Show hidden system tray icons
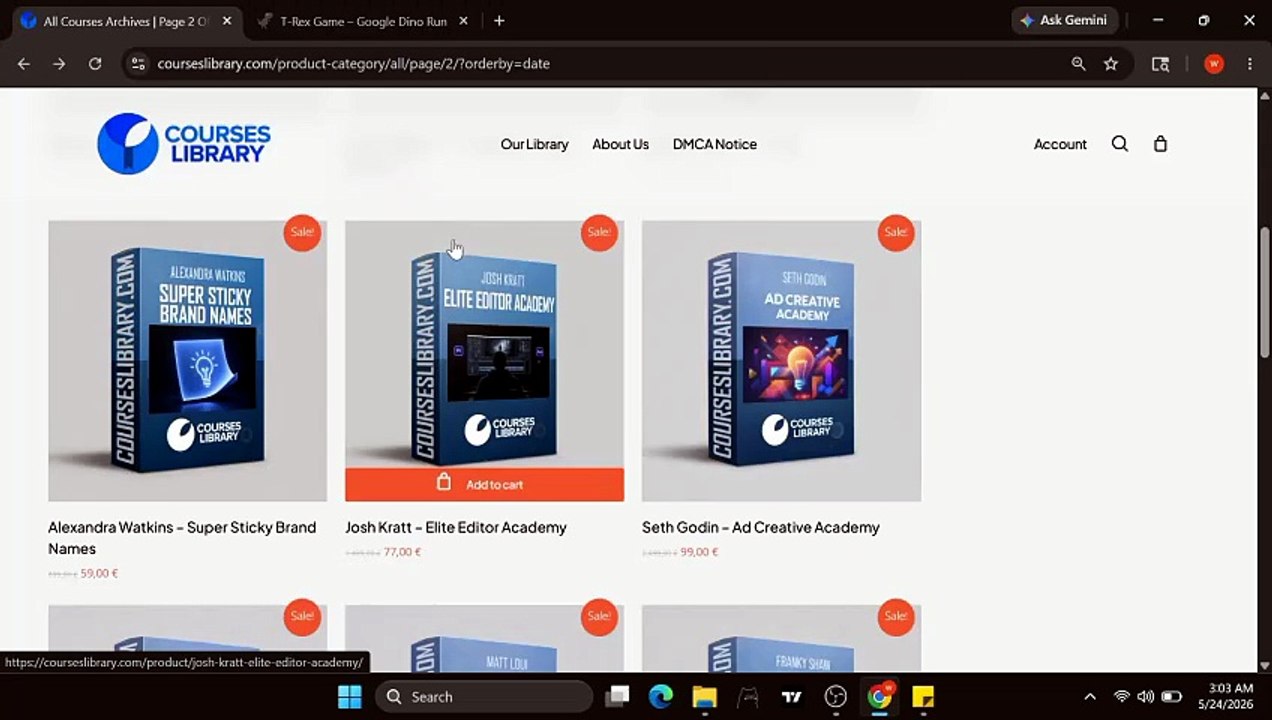This screenshot has height=720, width=1272. tap(1090, 697)
